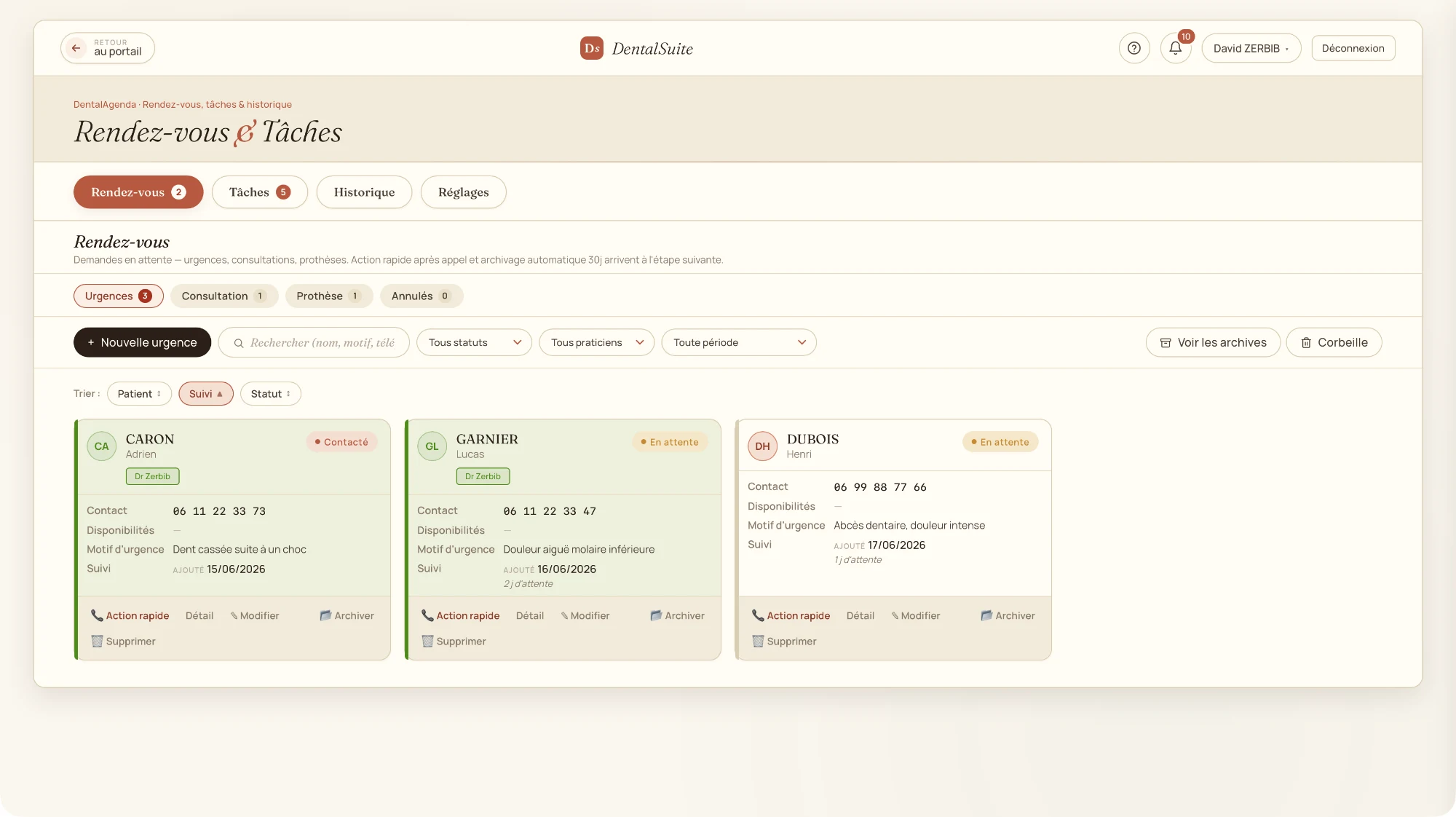The width and height of the screenshot is (1456, 817).
Task: Click 'Dent cassée suite à un choc' text
Action: pos(240,550)
